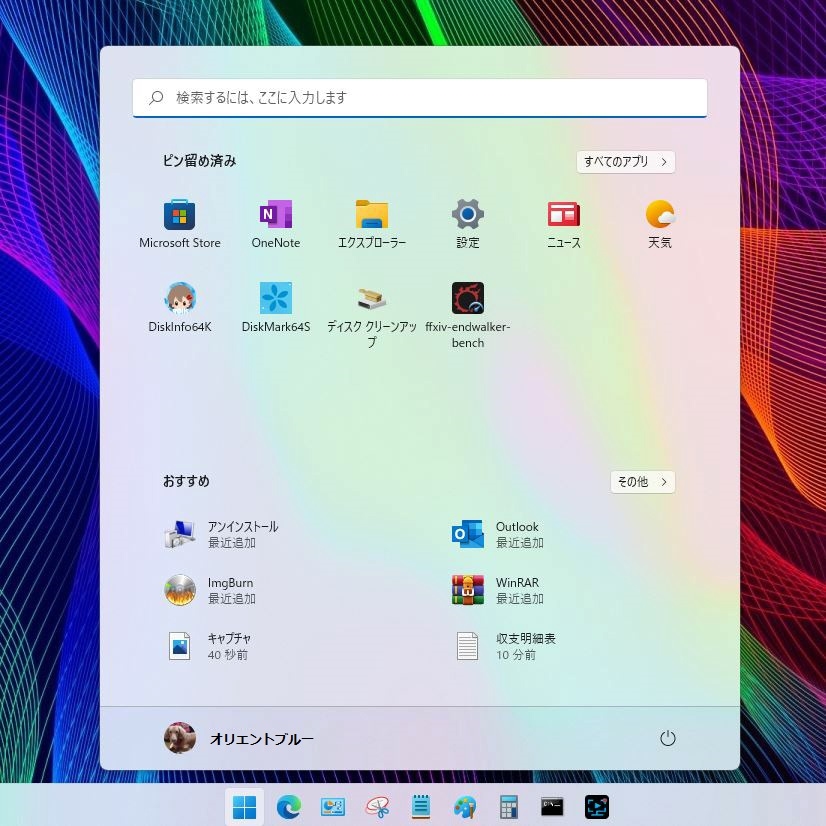826x826 pixels.
Task: Launch DiskInfo64K pinned app
Action: (x=180, y=307)
